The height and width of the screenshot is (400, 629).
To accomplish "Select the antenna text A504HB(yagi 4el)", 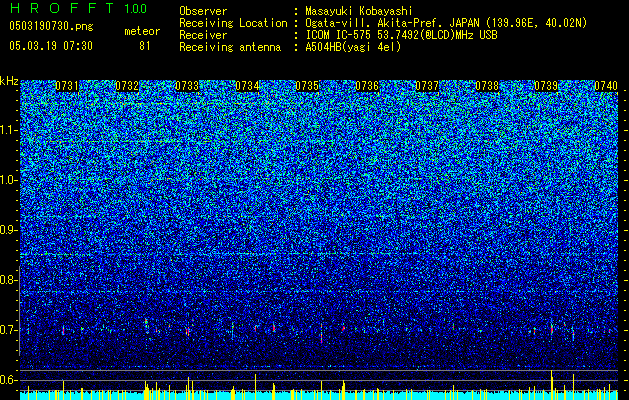I will coord(353,47).
